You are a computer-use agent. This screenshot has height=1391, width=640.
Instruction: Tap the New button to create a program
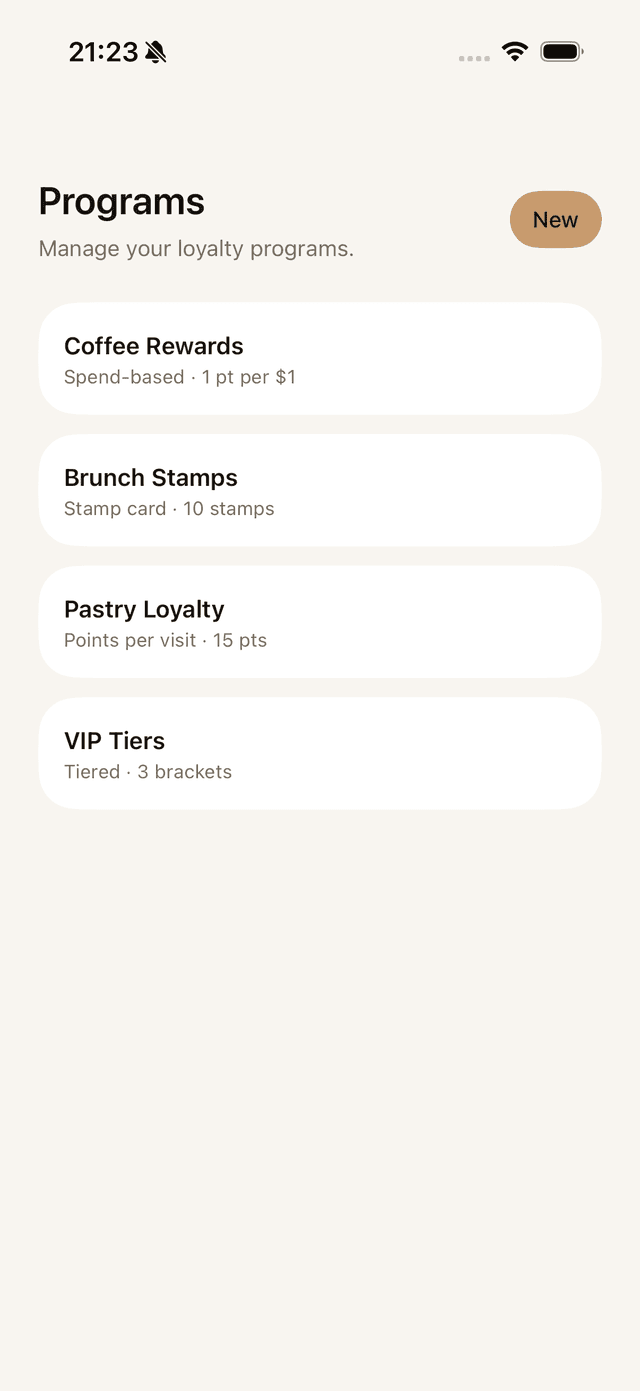coord(556,219)
